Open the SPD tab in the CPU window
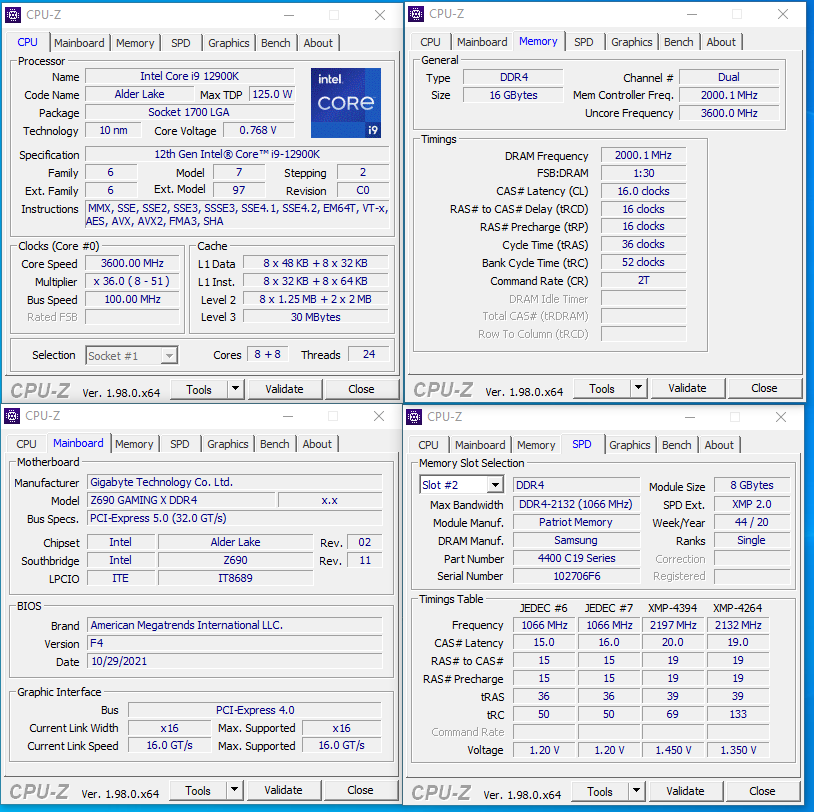The image size is (814, 812). [181, 43]
